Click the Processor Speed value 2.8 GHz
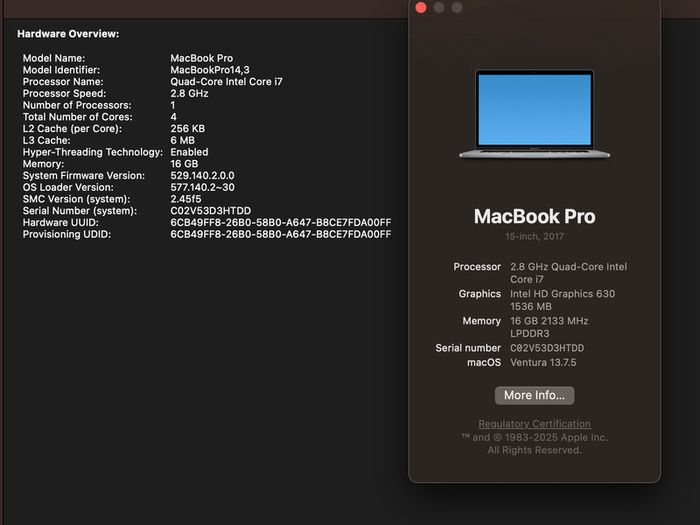Image resolution: width=700 pixels, height=525 pixels. coord(189,94)
